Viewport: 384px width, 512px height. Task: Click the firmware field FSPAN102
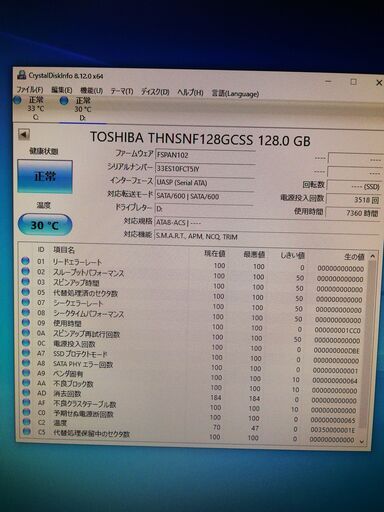205,155
